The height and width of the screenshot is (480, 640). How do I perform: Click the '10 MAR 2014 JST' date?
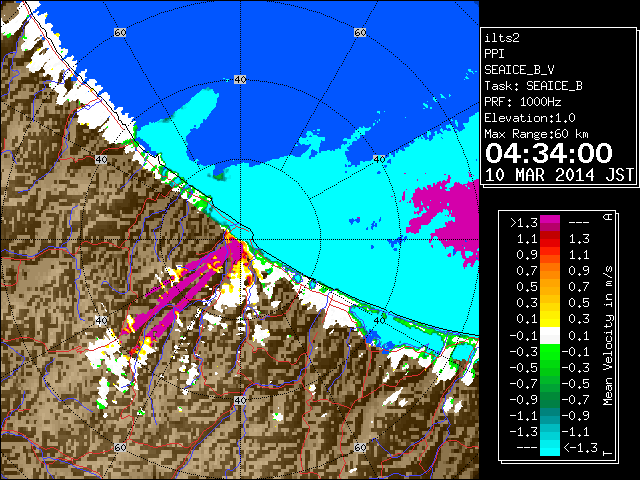pyautogui.click(x=559, y=175)
